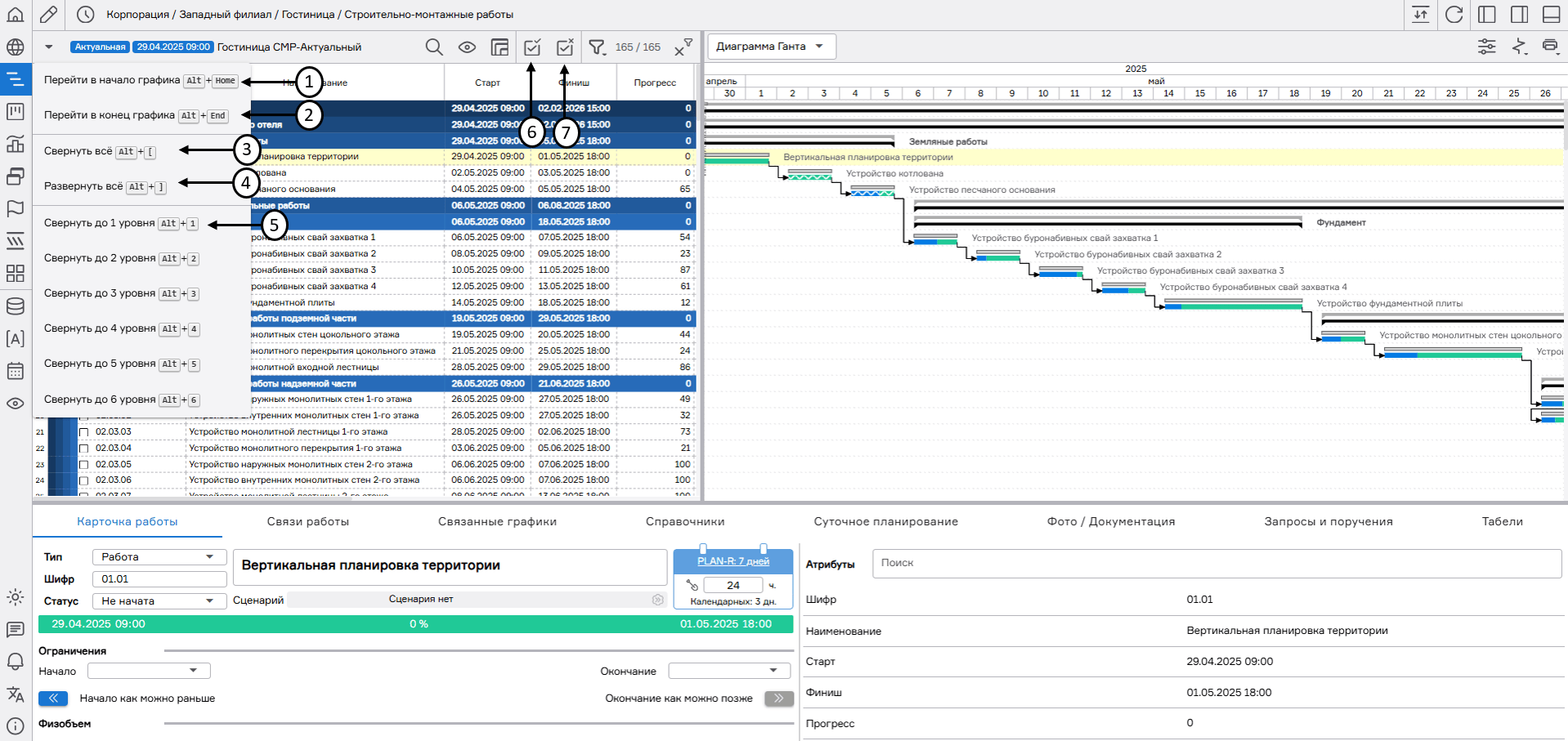Click the 'PLAN-R: 7 дней' link
This screenshot has height=741, width=1568.
[x=732, y=561]
